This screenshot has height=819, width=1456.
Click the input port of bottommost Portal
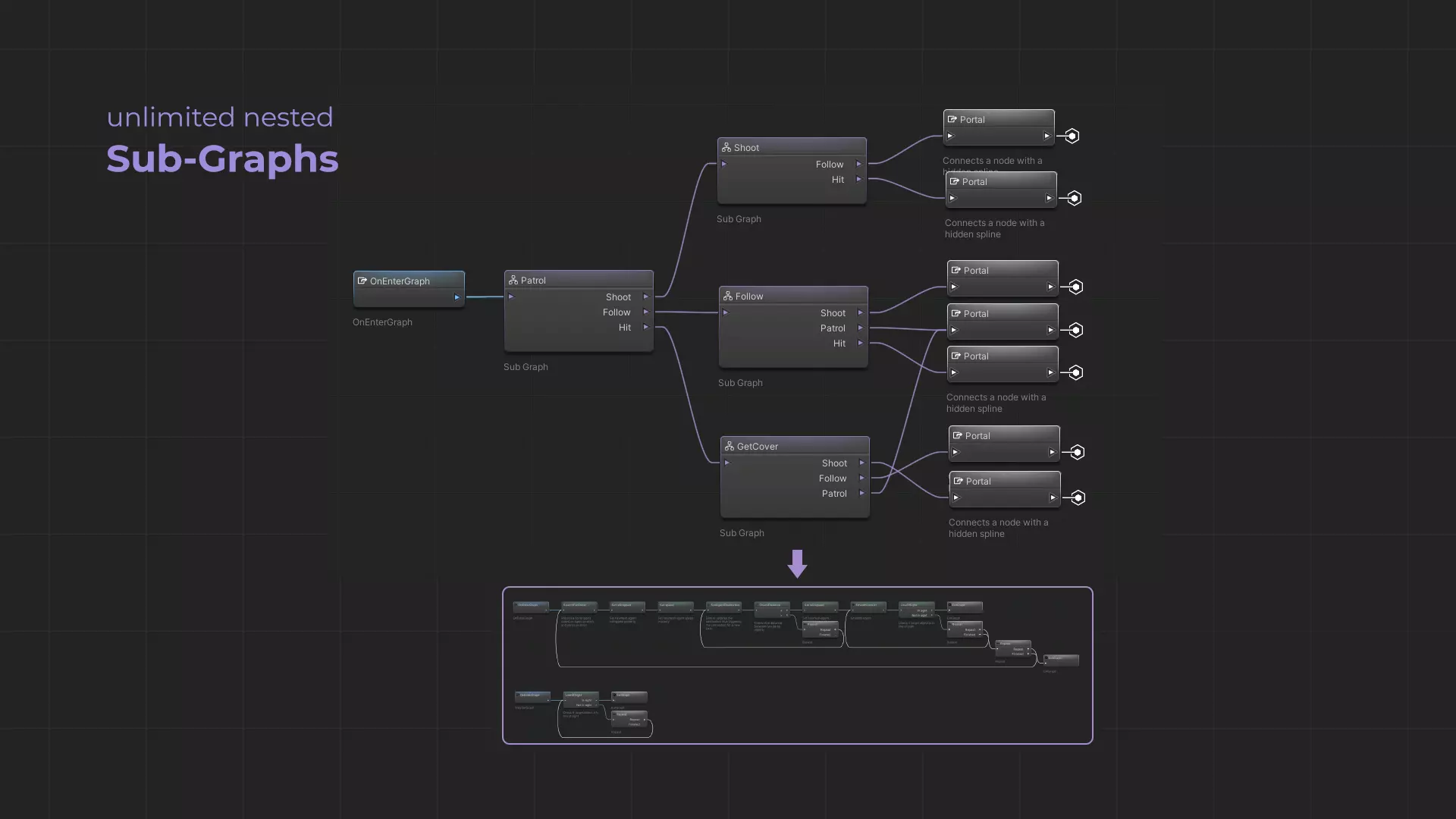click(956, 498)
